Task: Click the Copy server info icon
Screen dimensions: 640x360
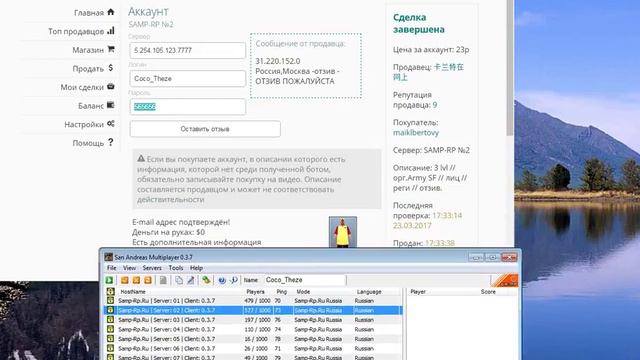Action: [x=179, y=280]
